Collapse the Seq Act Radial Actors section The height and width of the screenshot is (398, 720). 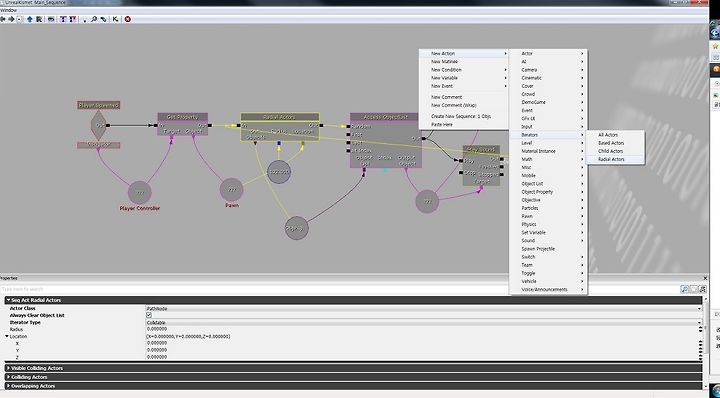coord(8,300)
